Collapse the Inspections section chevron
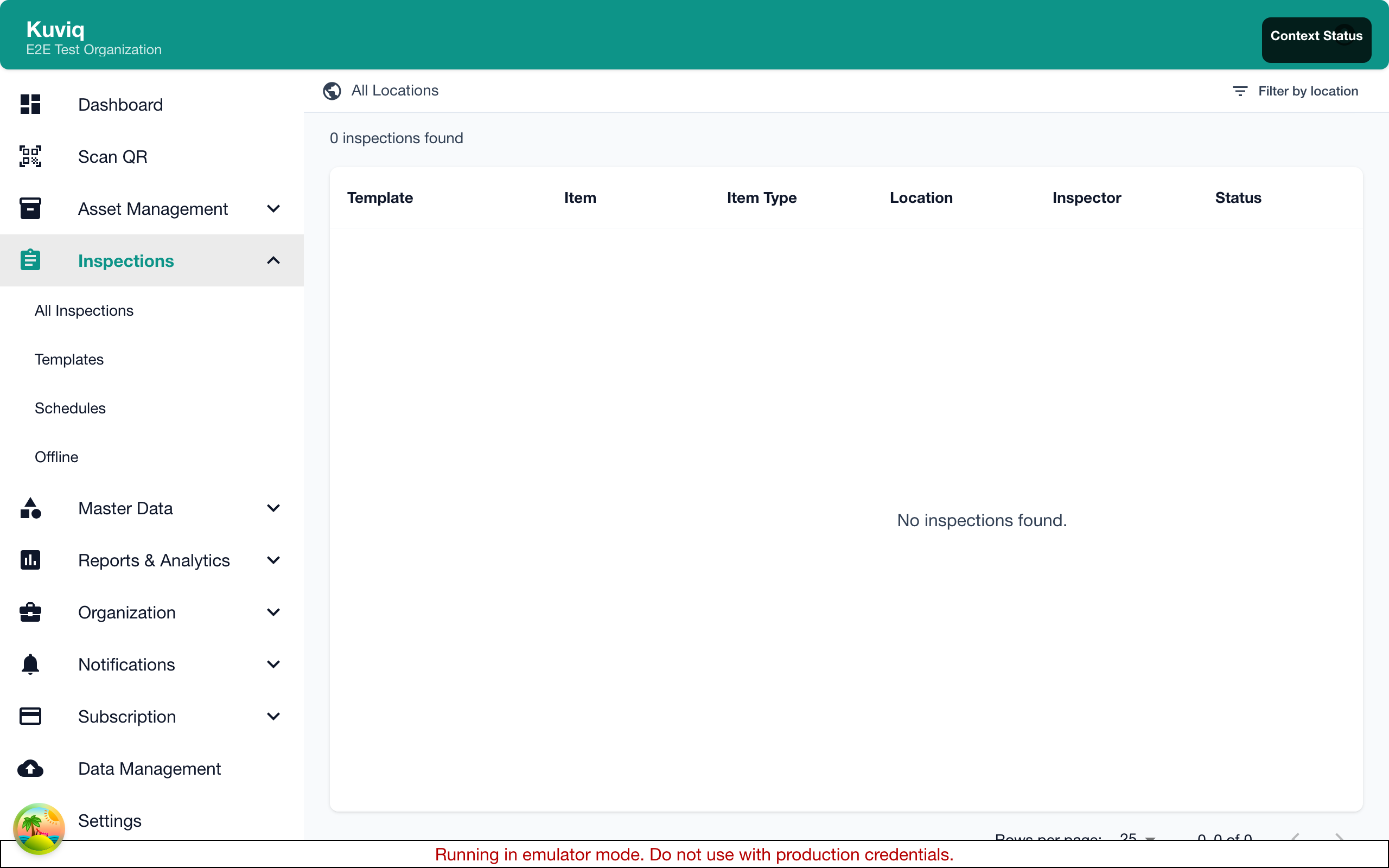1389x868 pixels. [273, 260]
